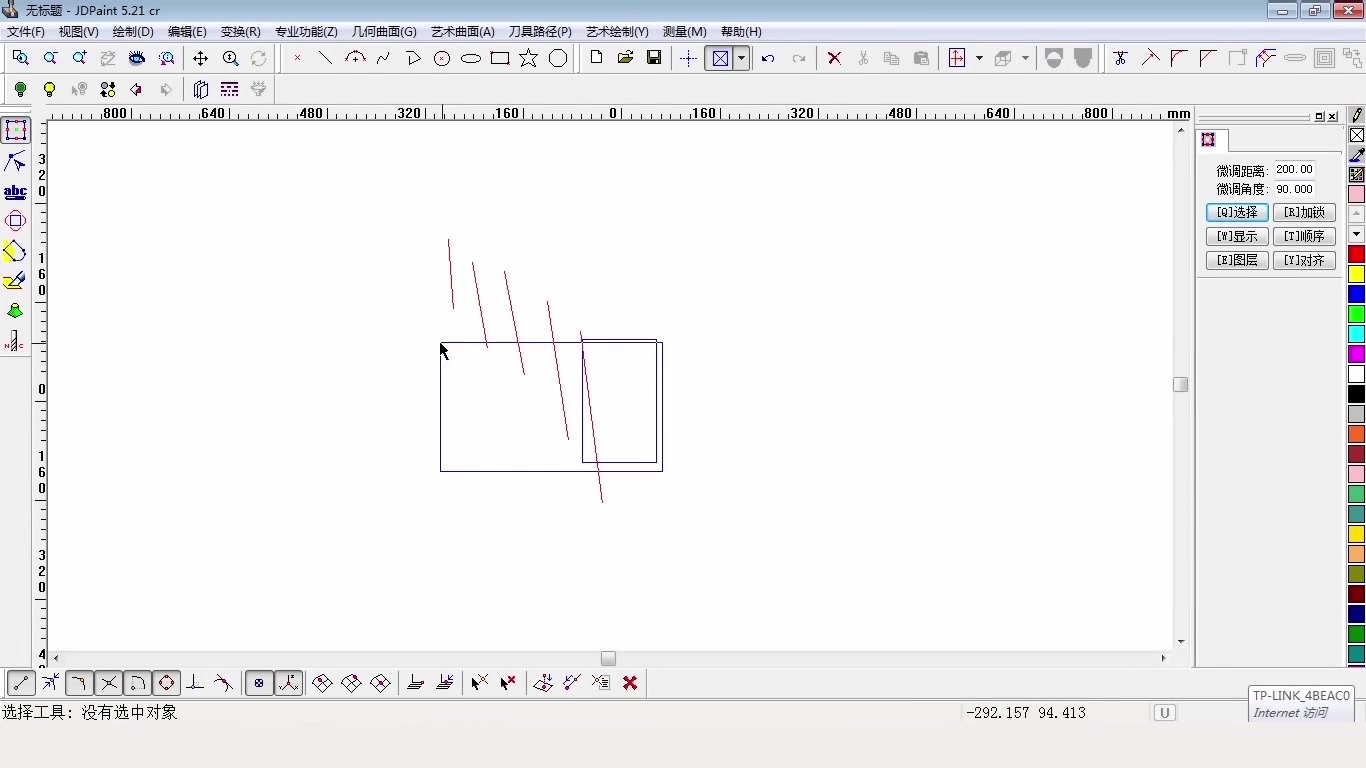Toggle the corner vertex snap button
Image resolution: width=1366 pixels, height=768 pixels.
pos(79,683)
